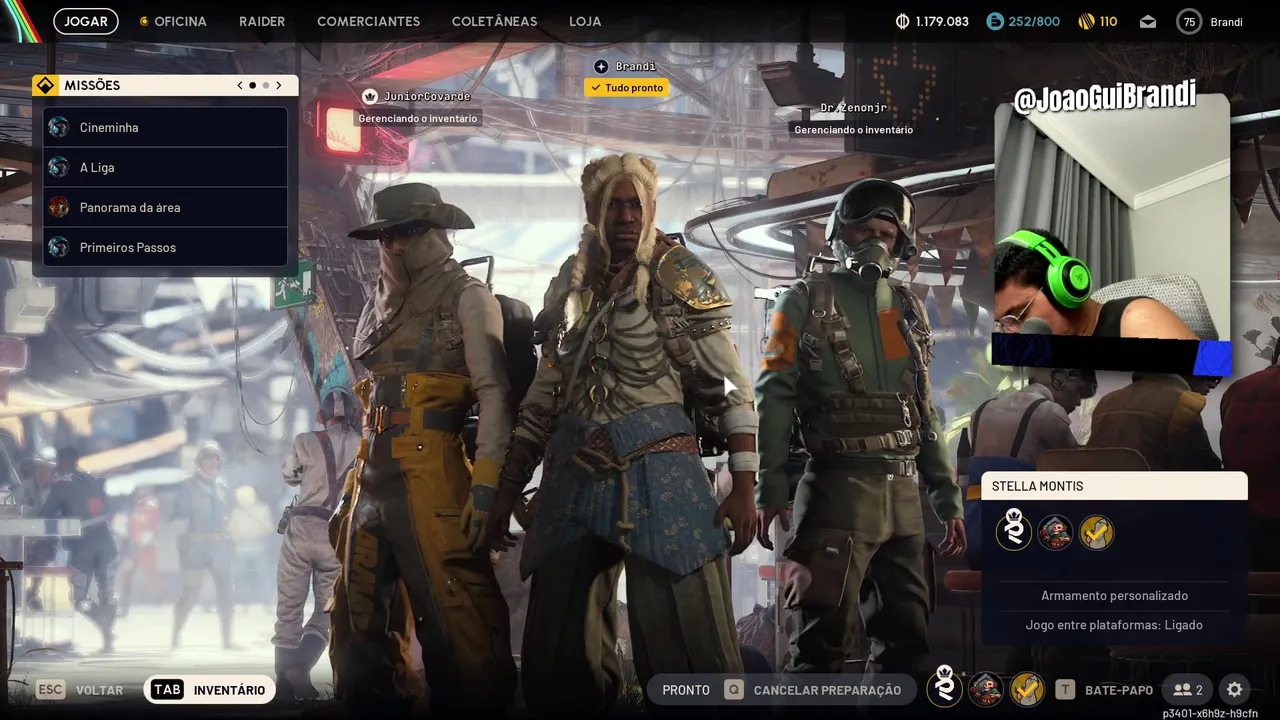Click the snake emblem in bottom bar
Viewport: 1280px width, 720px height.
[944, 687]
